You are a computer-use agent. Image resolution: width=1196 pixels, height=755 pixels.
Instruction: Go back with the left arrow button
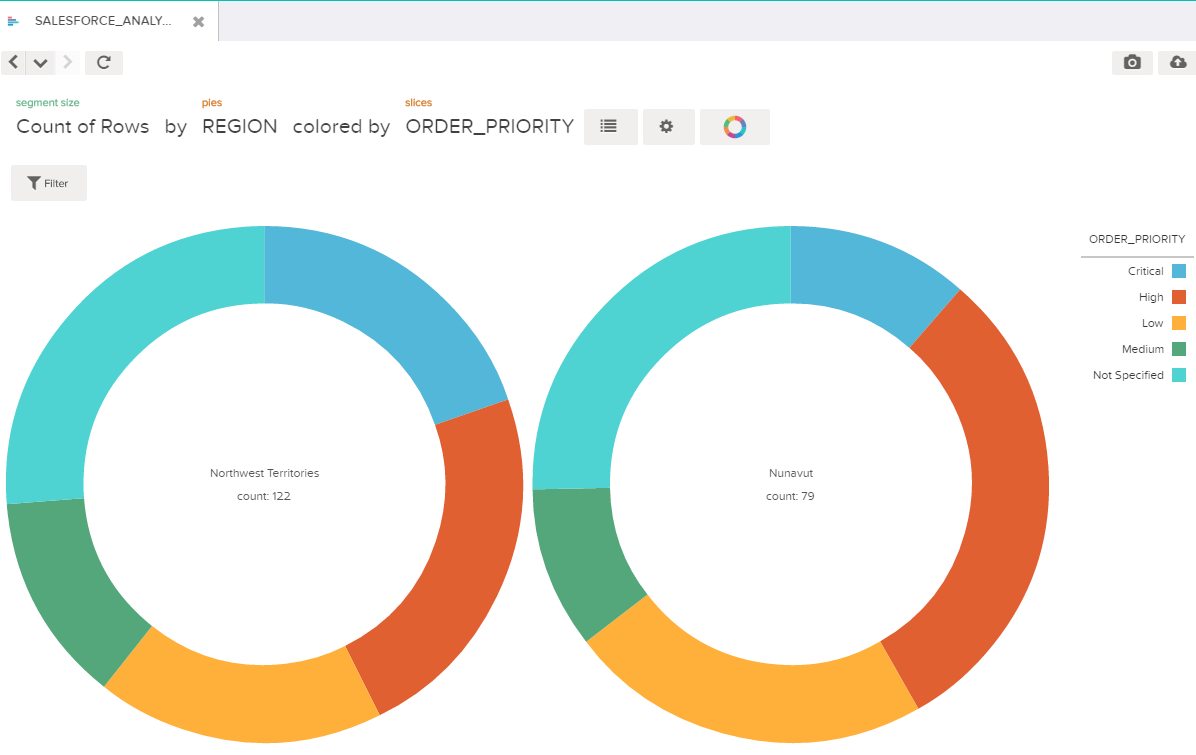[x=14, y=63]
